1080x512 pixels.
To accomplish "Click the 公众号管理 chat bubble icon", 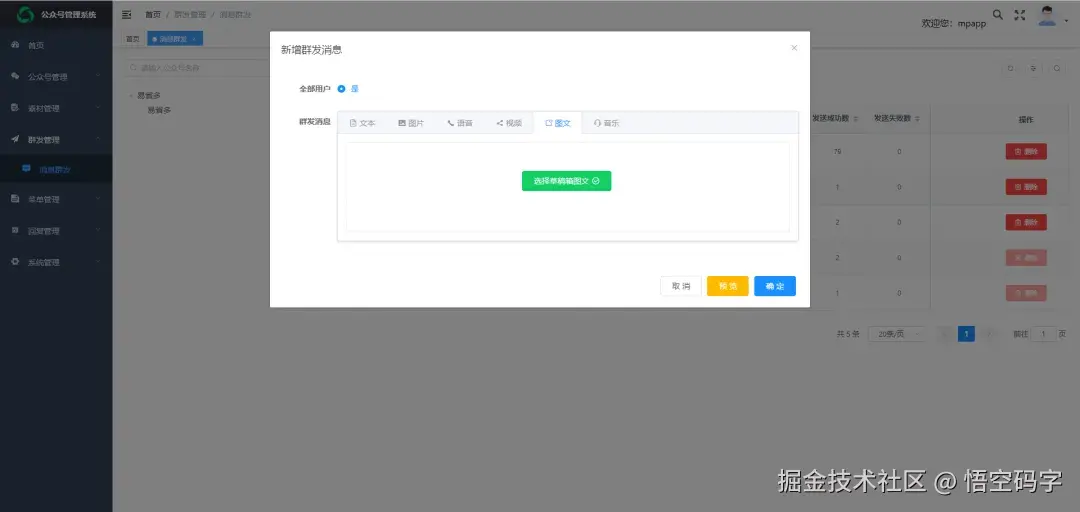I will [15, 76].
